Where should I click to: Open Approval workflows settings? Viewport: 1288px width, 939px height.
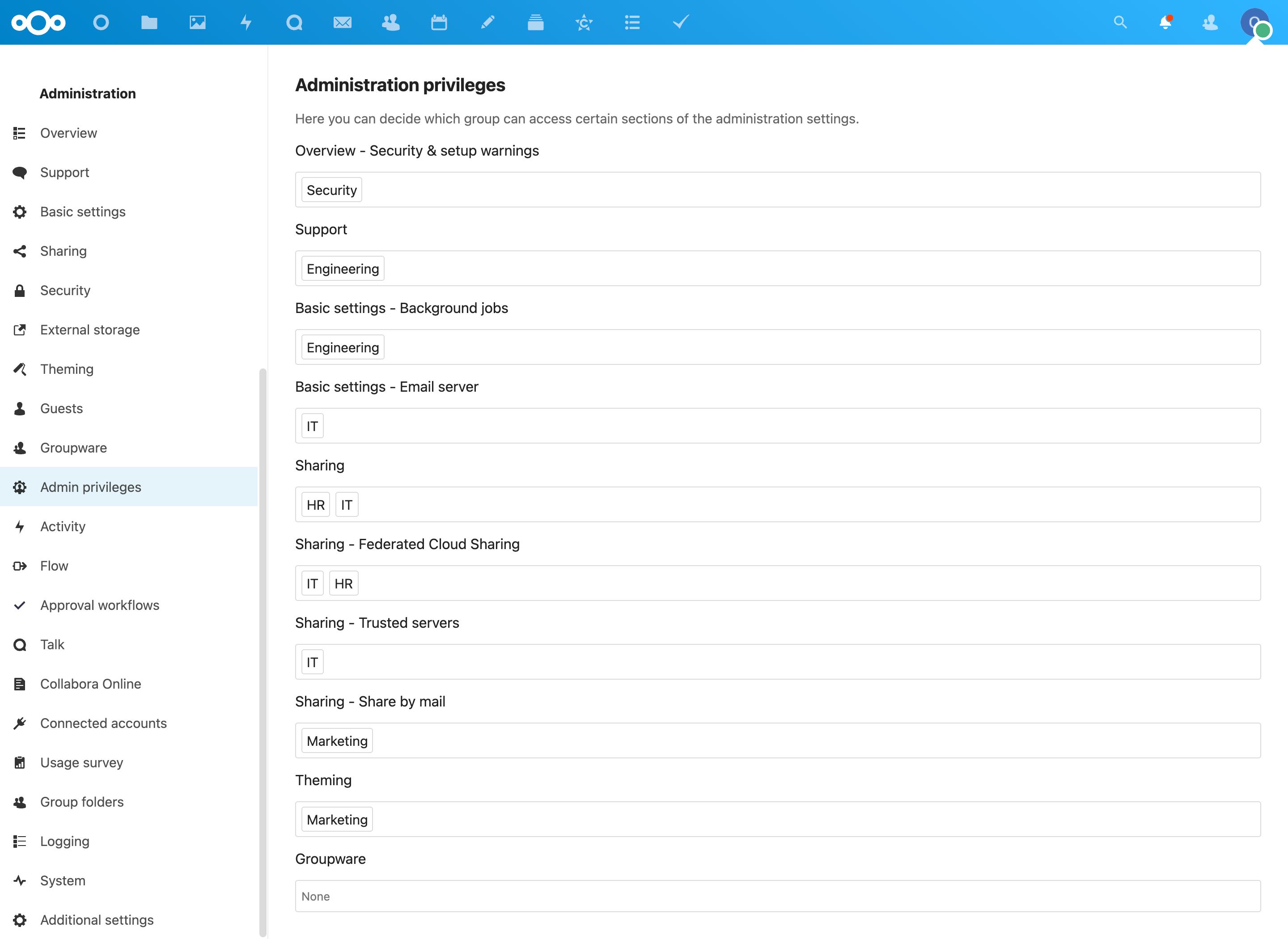(x=129, y=605)
